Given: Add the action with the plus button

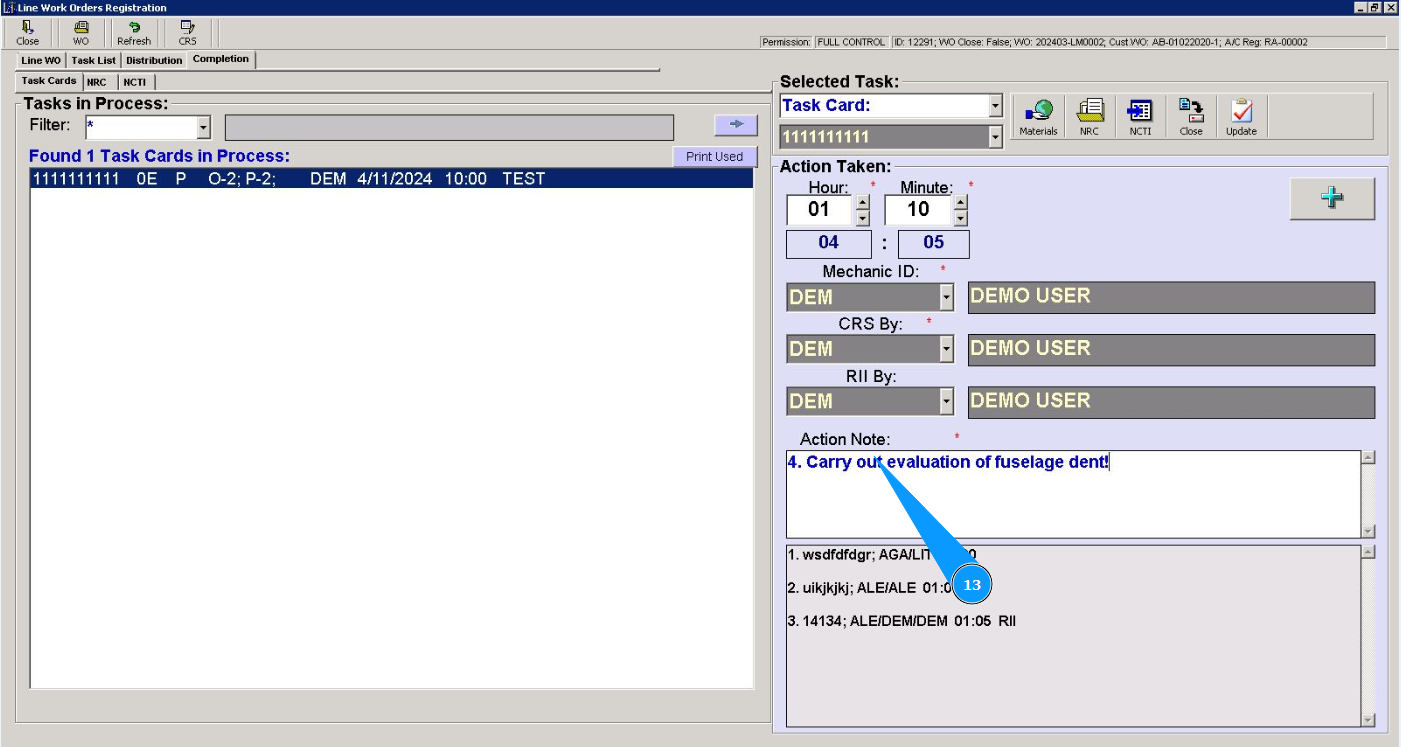Looking at the screenshot, I should 1332,198.
